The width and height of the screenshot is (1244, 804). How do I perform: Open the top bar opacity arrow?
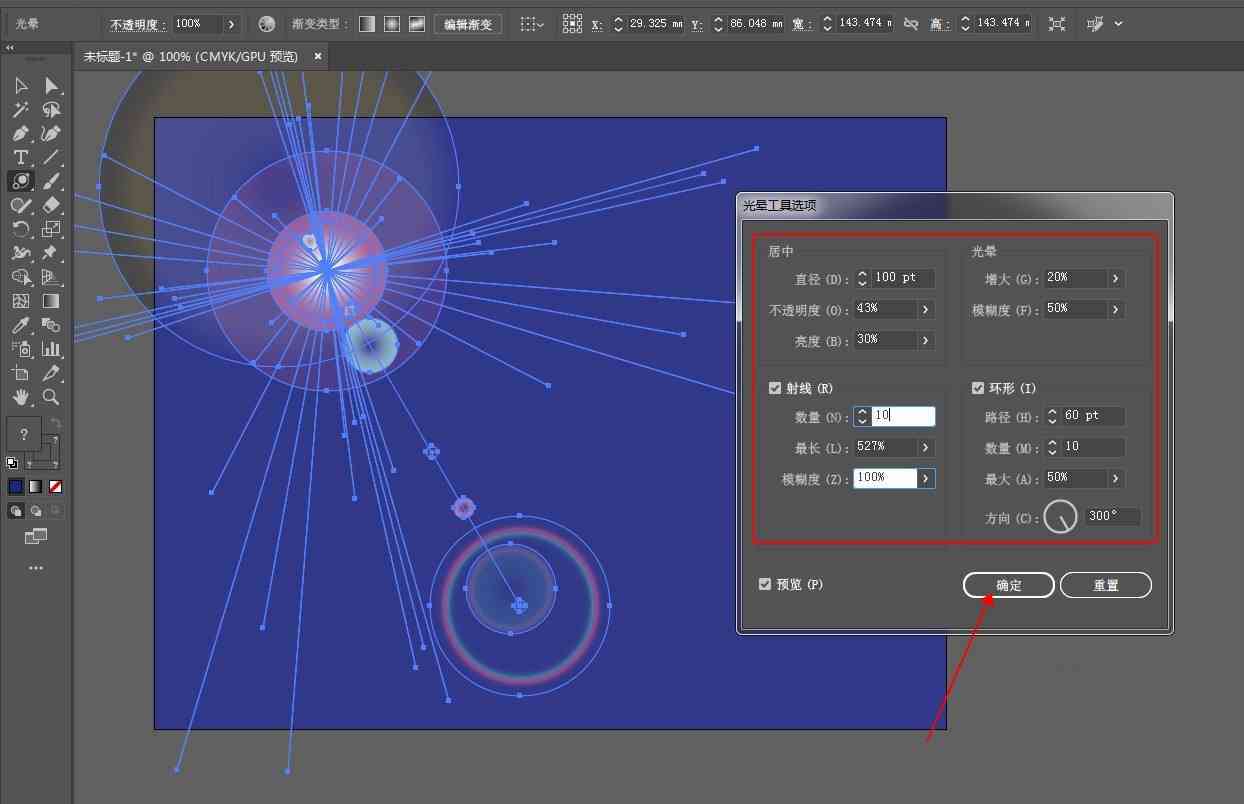pyautogui.click(x=232, y=23)
